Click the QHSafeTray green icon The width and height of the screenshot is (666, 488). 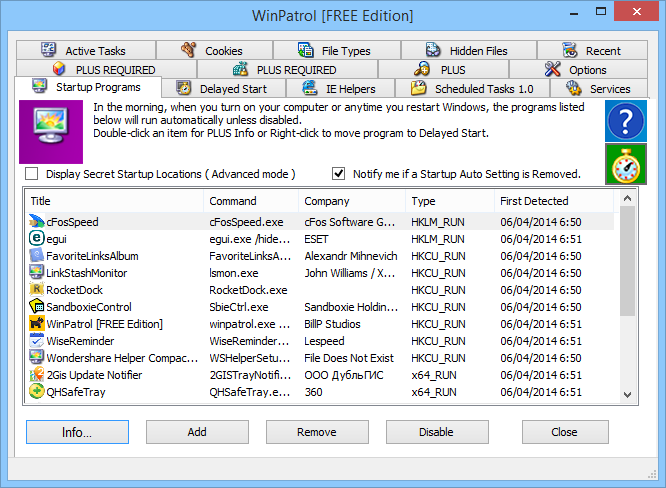[37, 391]
